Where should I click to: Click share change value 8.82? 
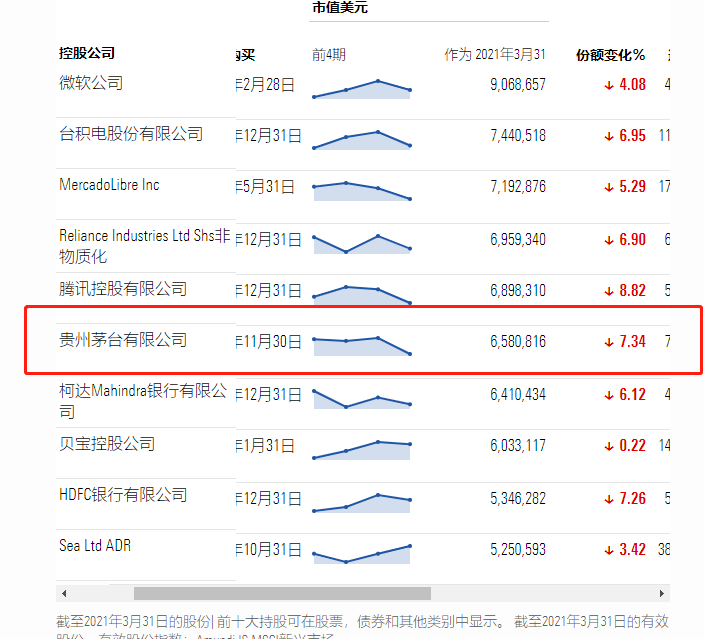pos(632,291)
